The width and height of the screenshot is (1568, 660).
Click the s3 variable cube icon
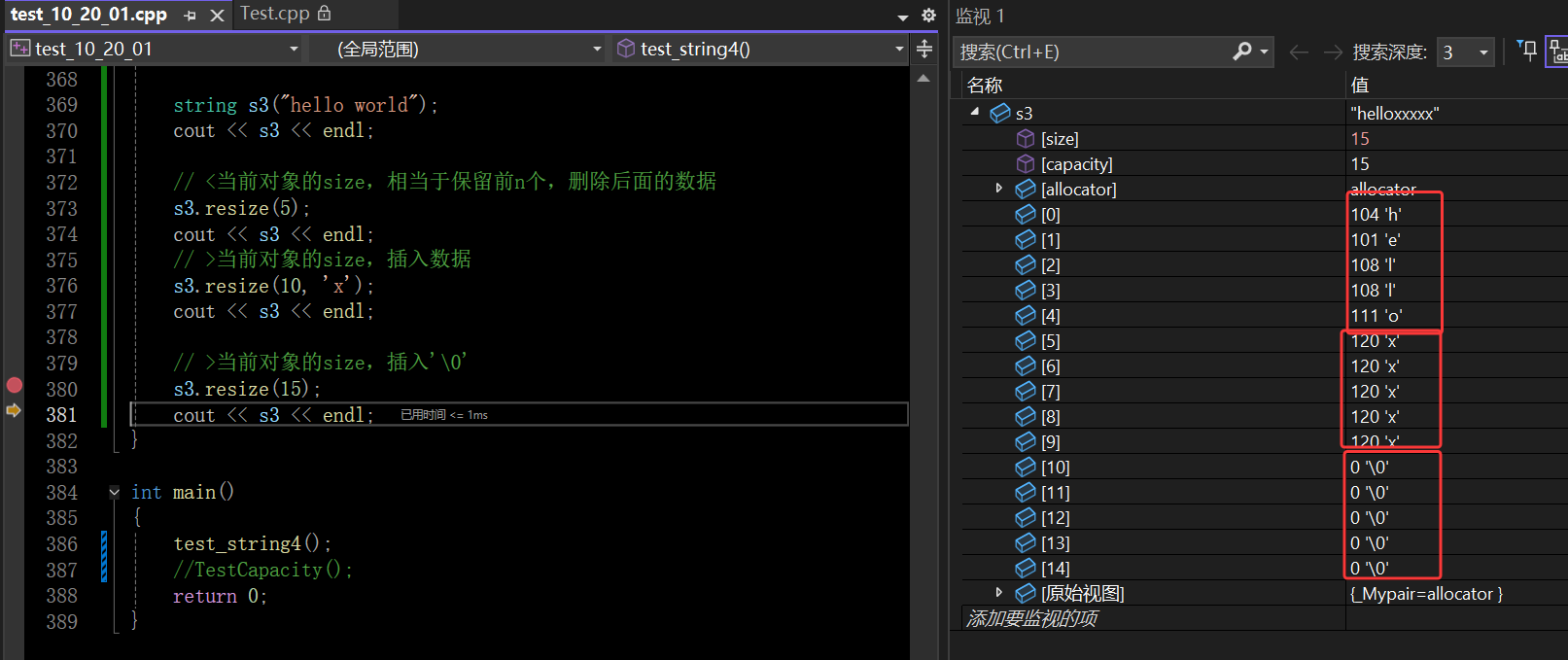coord(1000,114)
